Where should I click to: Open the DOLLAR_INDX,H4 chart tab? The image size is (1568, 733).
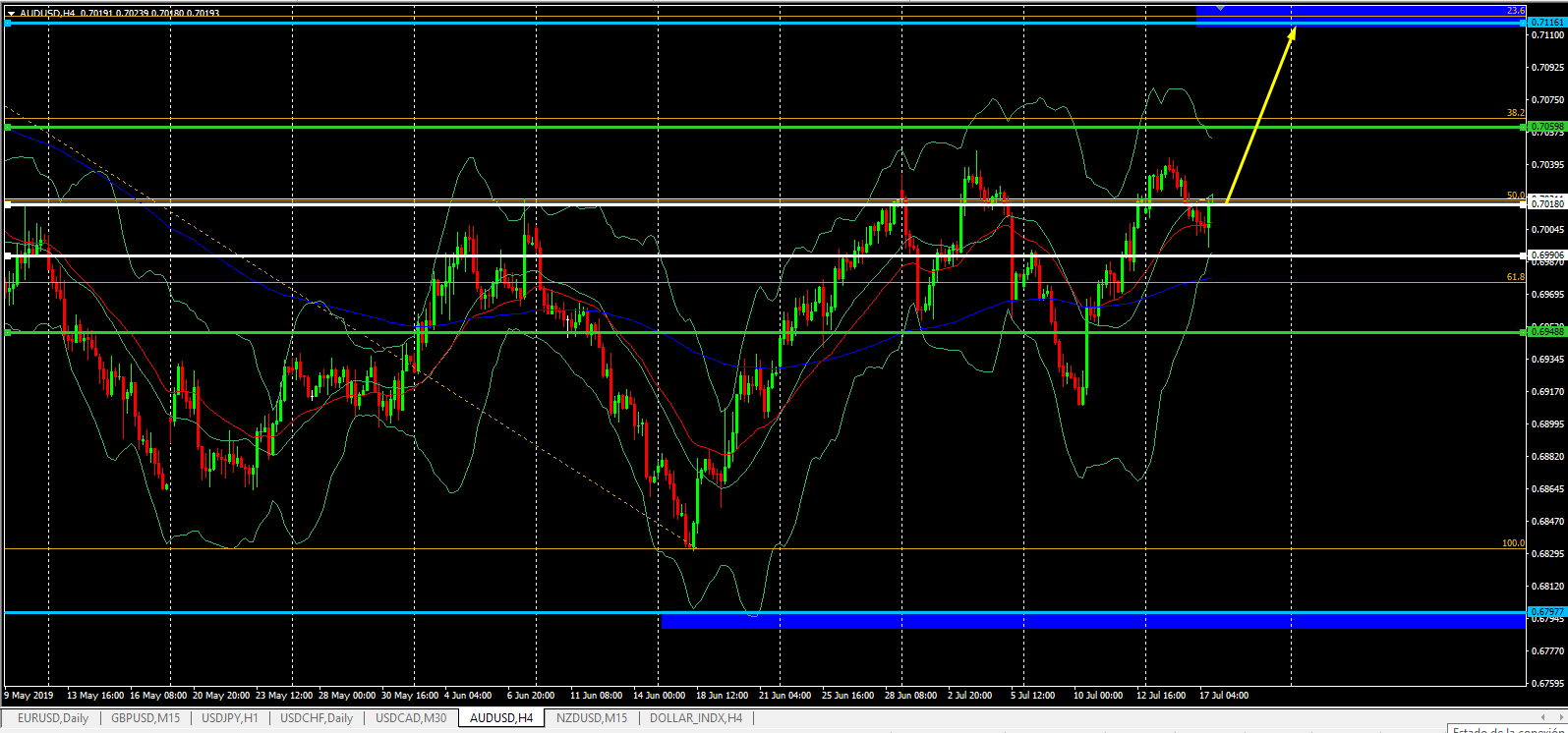696,718
